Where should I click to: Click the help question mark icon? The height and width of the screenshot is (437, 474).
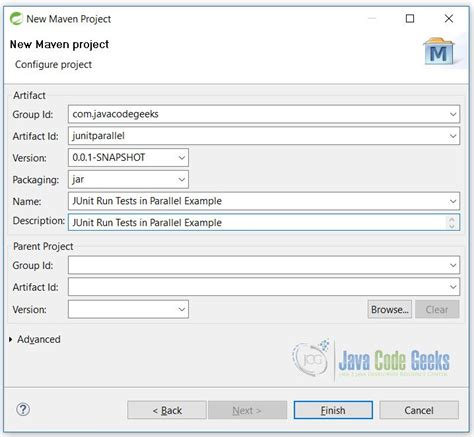click(x=23, y=409)
